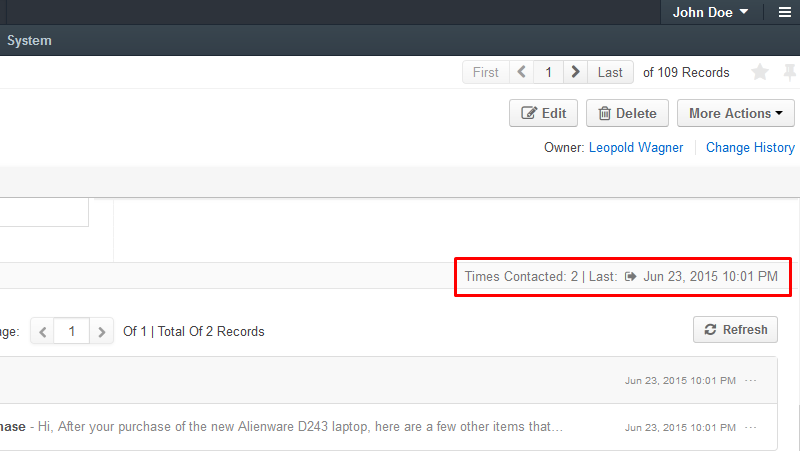Click the outgoing contact direction icon
This screenshot has width=800, height=451.
(x=631, y=277)
